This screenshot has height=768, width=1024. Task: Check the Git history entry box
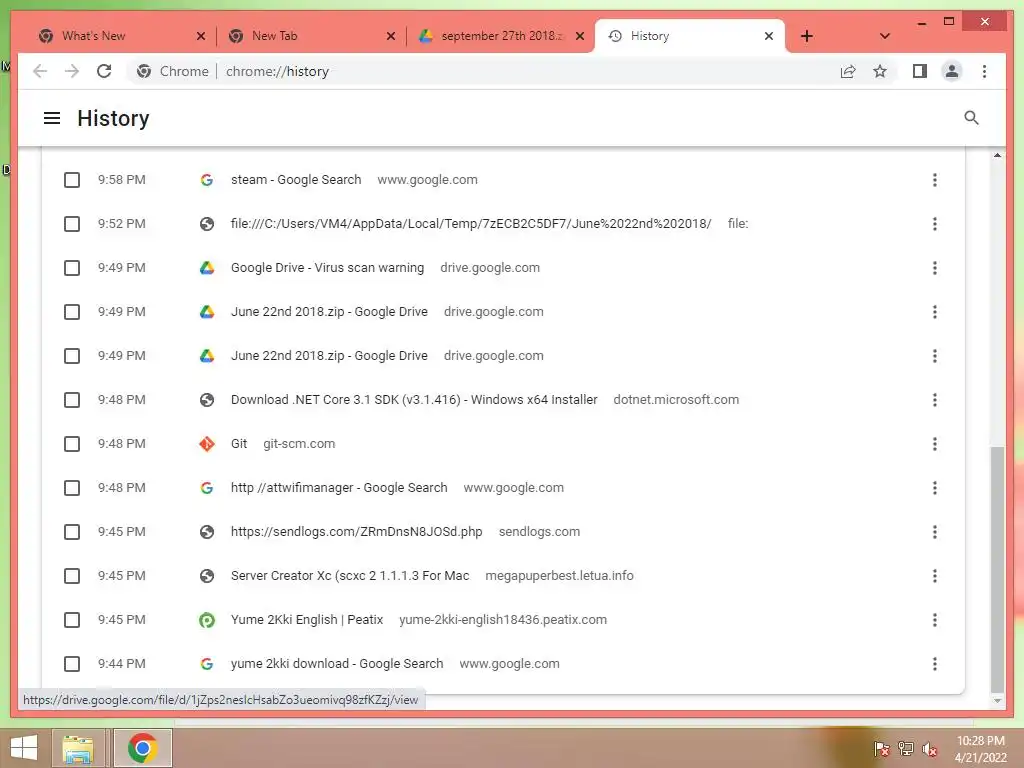click(x=72, y=444)
